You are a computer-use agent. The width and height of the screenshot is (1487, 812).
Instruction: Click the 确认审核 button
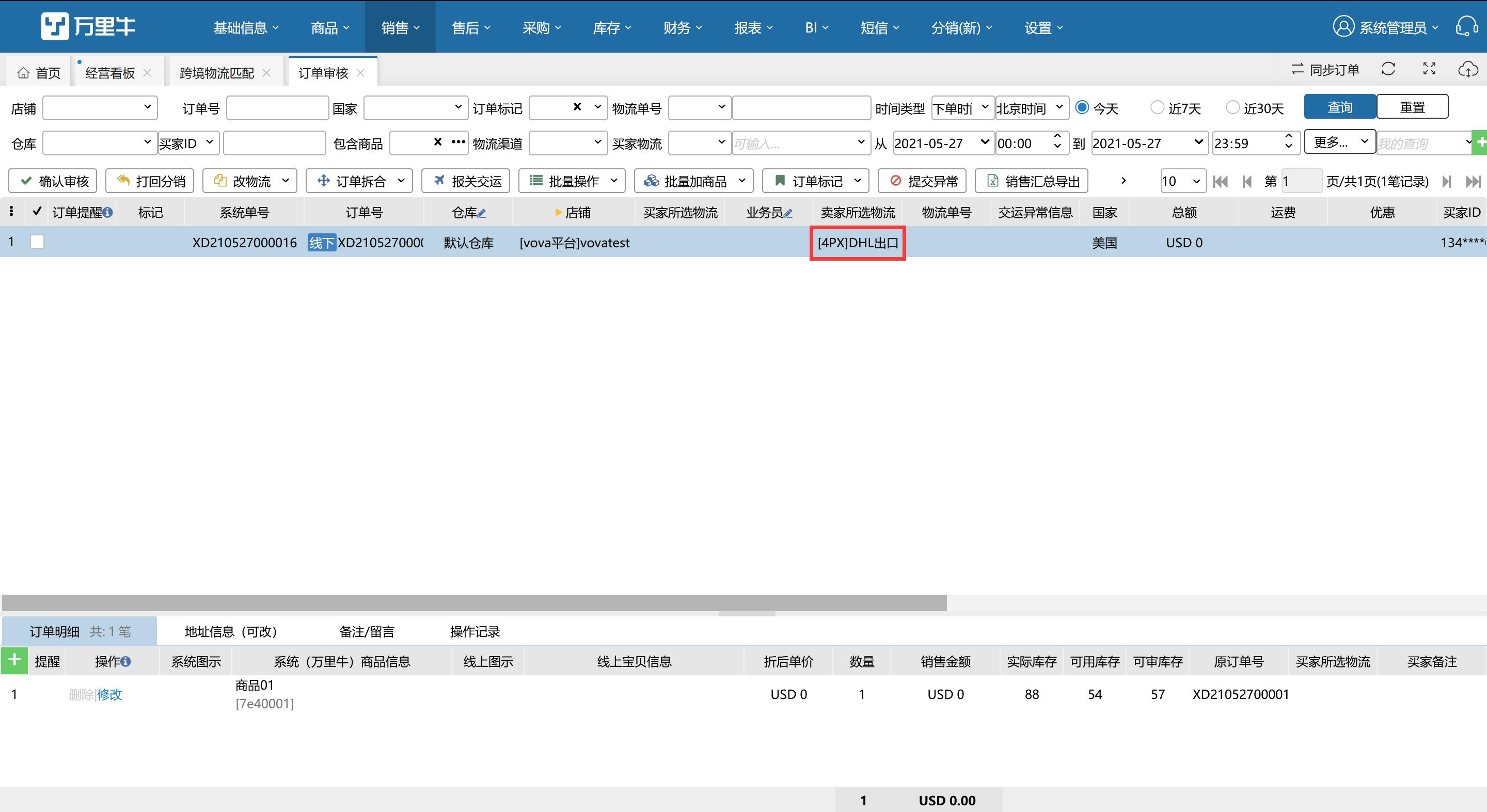[x=53, y=181]
